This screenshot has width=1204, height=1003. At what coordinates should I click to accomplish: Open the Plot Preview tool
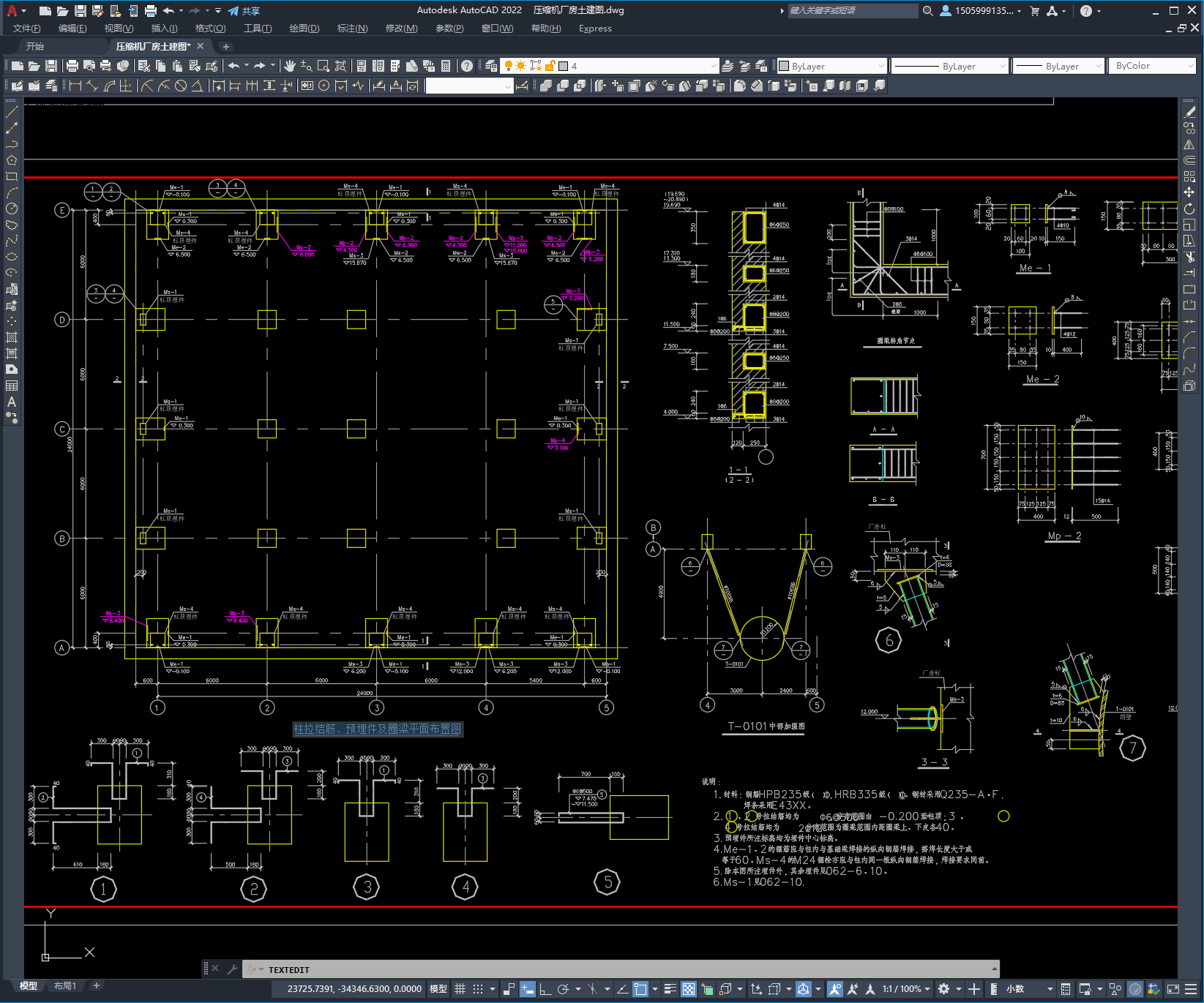point(89,66)
